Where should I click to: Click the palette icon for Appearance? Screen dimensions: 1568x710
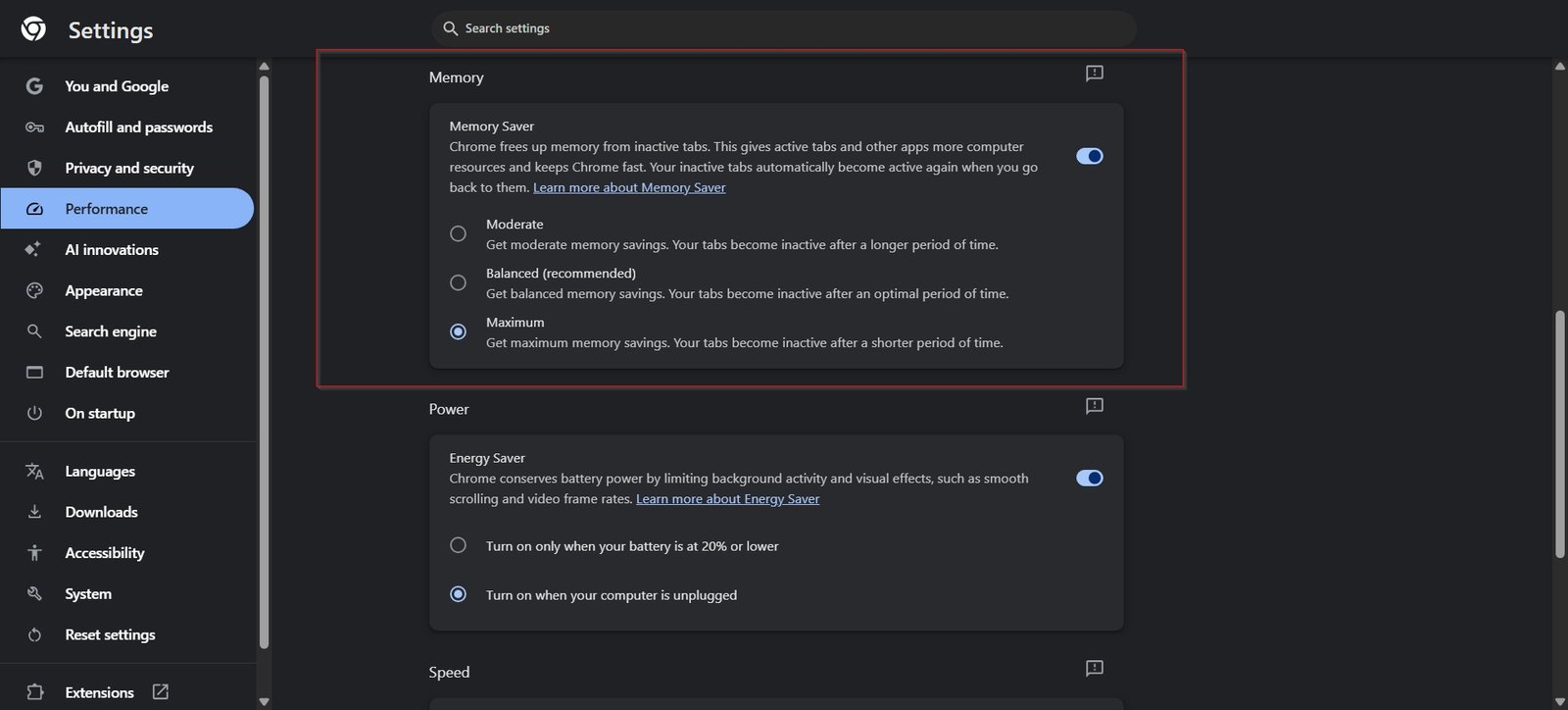coord(34,290)
